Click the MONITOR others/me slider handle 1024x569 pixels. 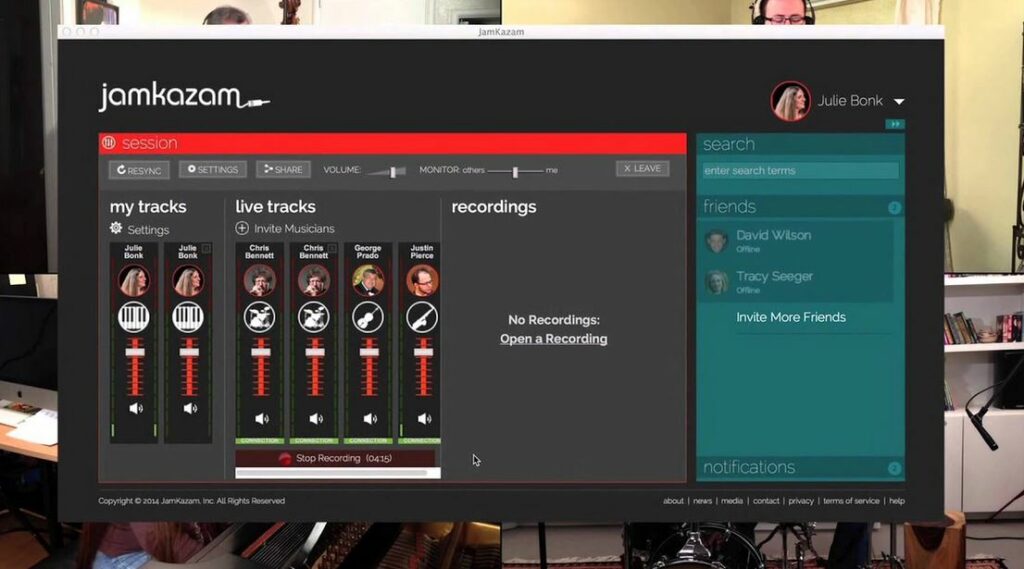tap(515, 171)
